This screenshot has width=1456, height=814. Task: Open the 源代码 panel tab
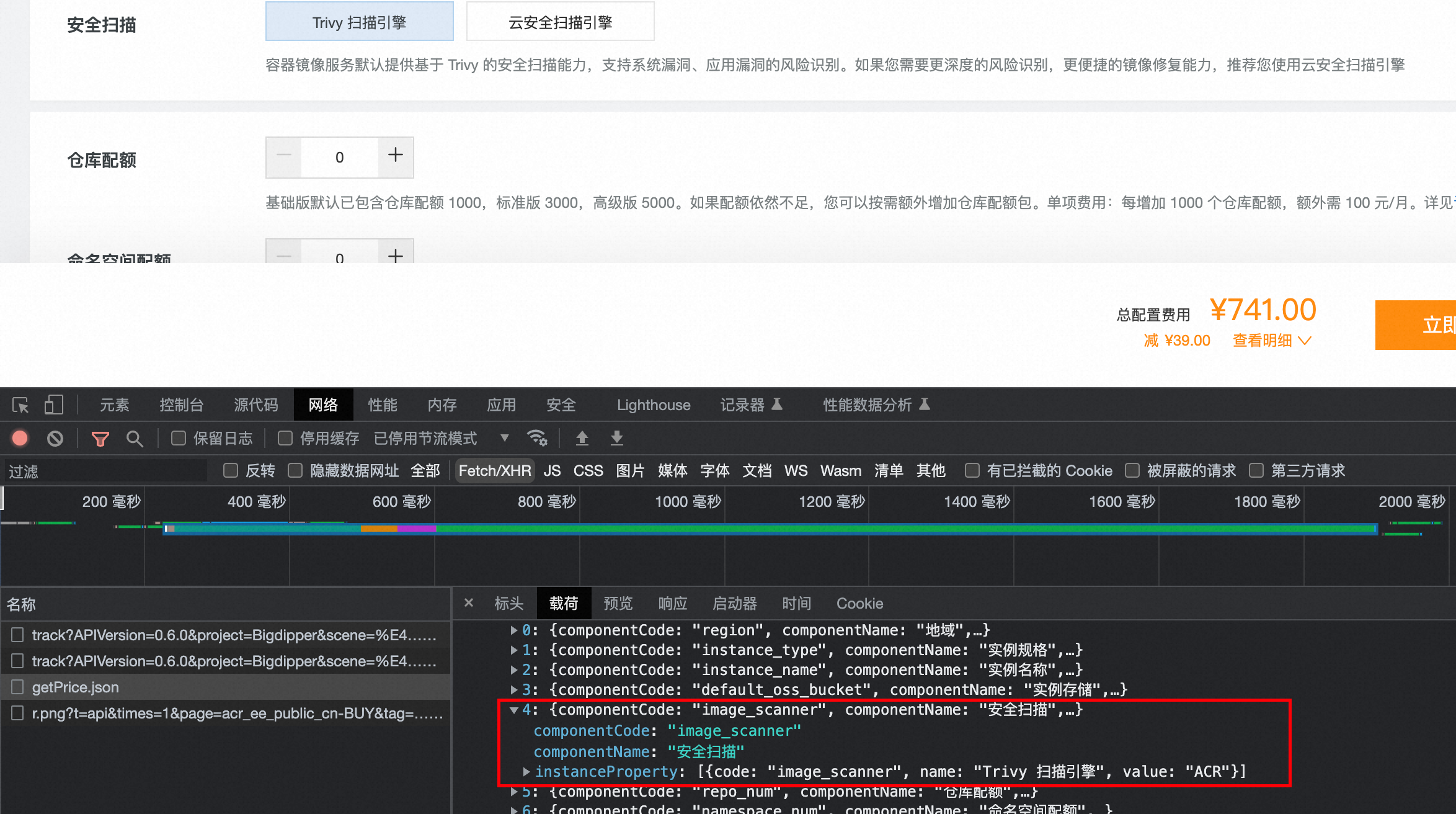(256, 405)
